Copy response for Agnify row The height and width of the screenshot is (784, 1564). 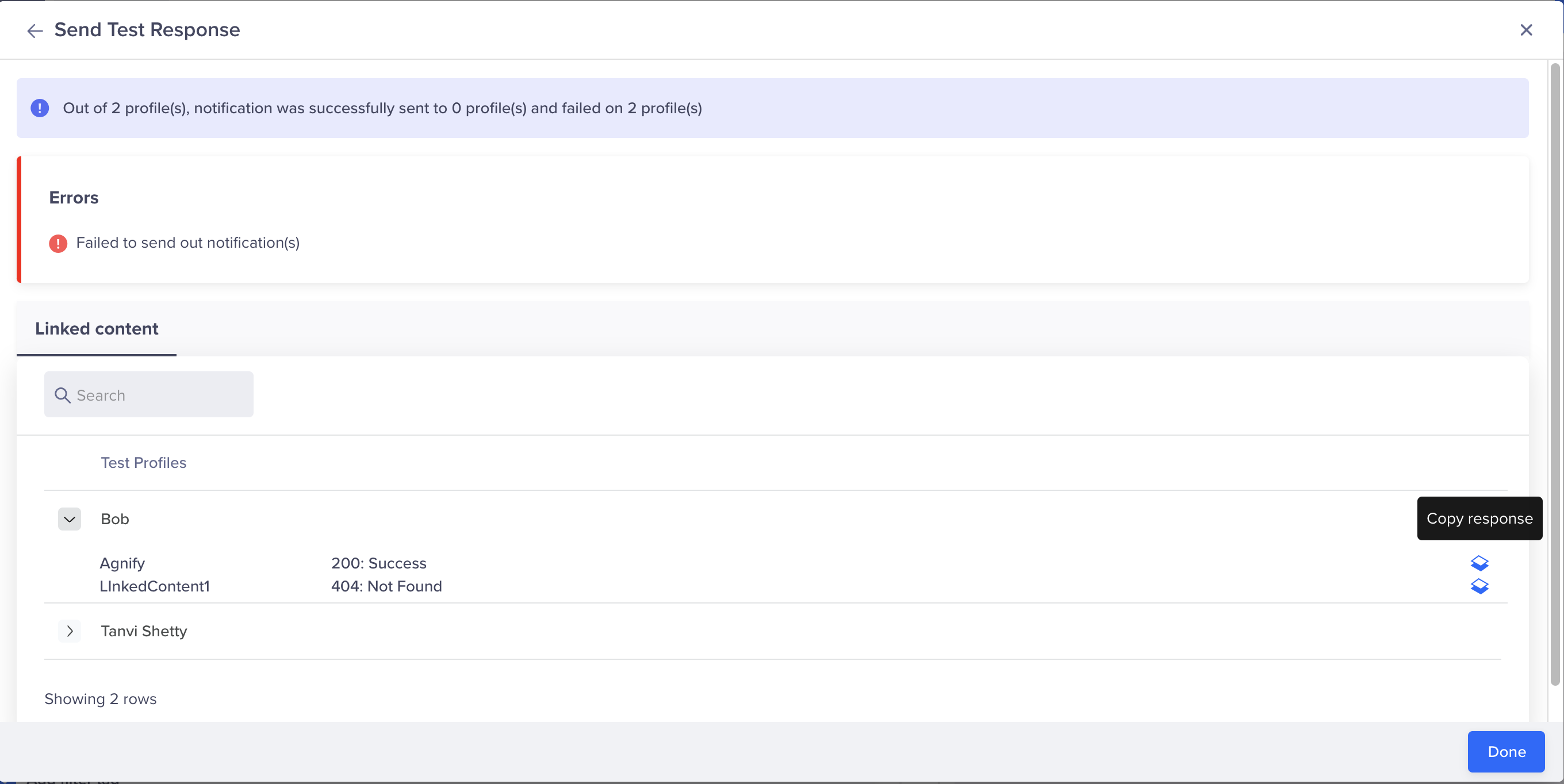1479,563
